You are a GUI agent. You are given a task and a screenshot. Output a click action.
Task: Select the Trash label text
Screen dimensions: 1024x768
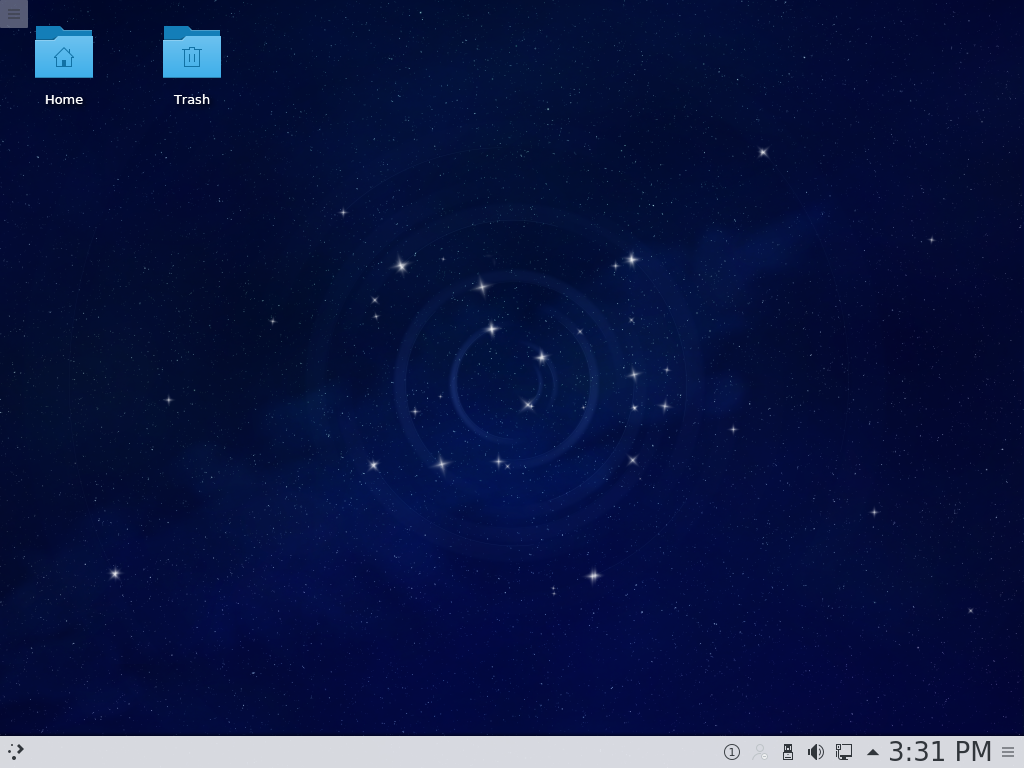coord(192,99)
